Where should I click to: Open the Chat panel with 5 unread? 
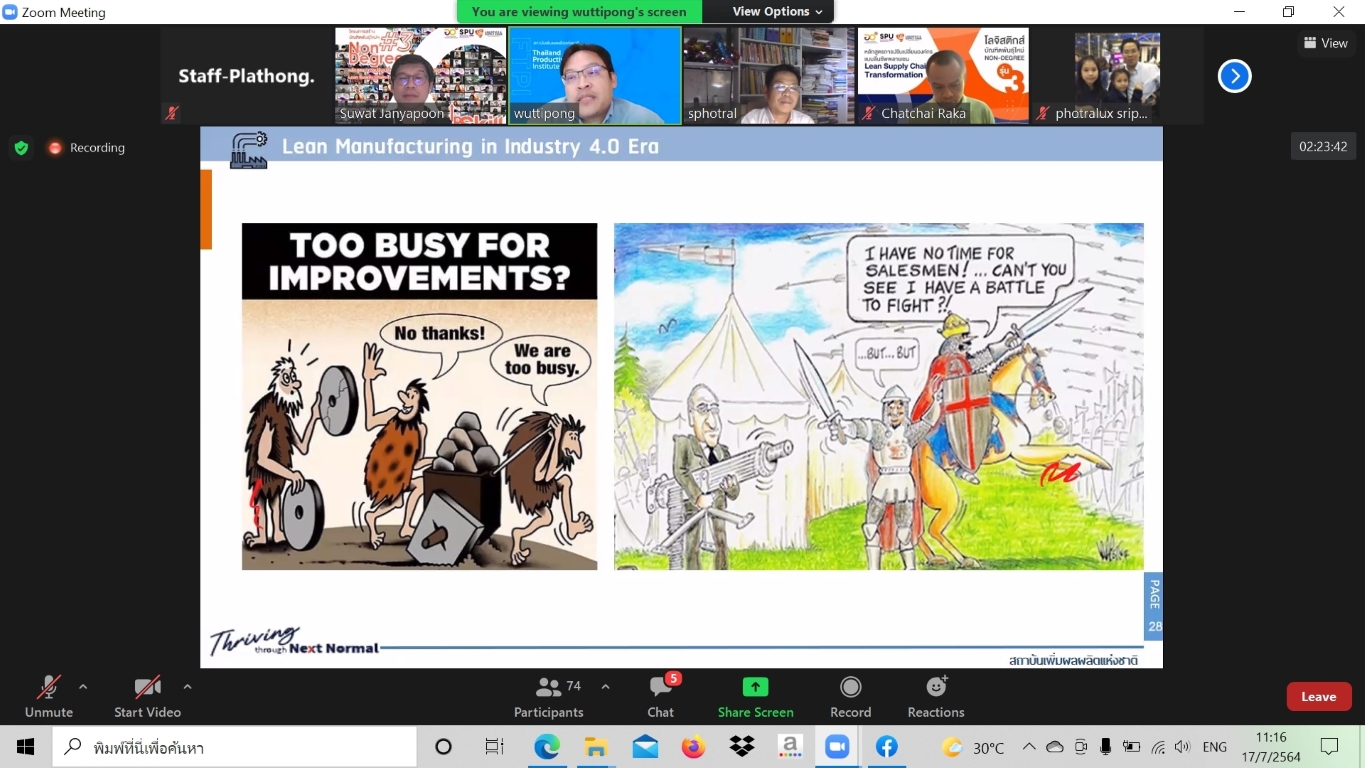click(x=661, y=696)
